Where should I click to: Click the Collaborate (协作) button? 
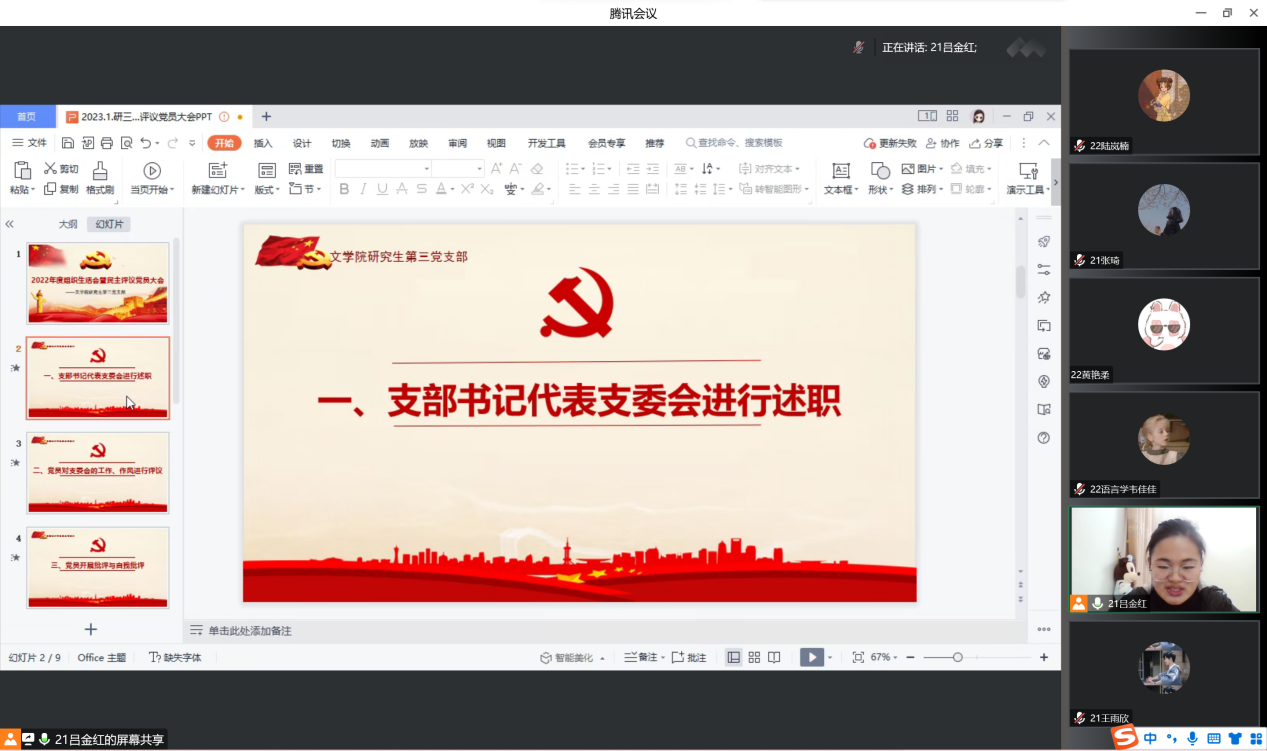(942, 143)
